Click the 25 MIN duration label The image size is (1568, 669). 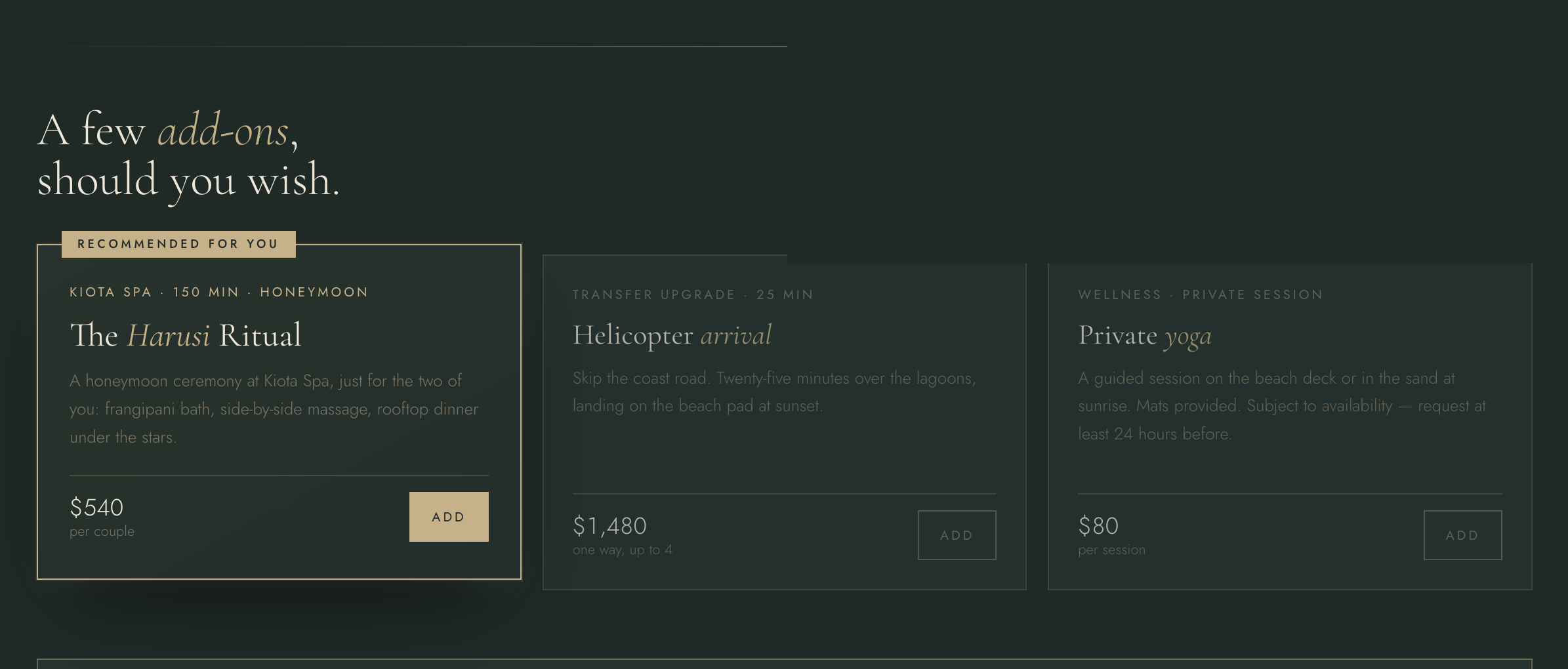[785, 294]
